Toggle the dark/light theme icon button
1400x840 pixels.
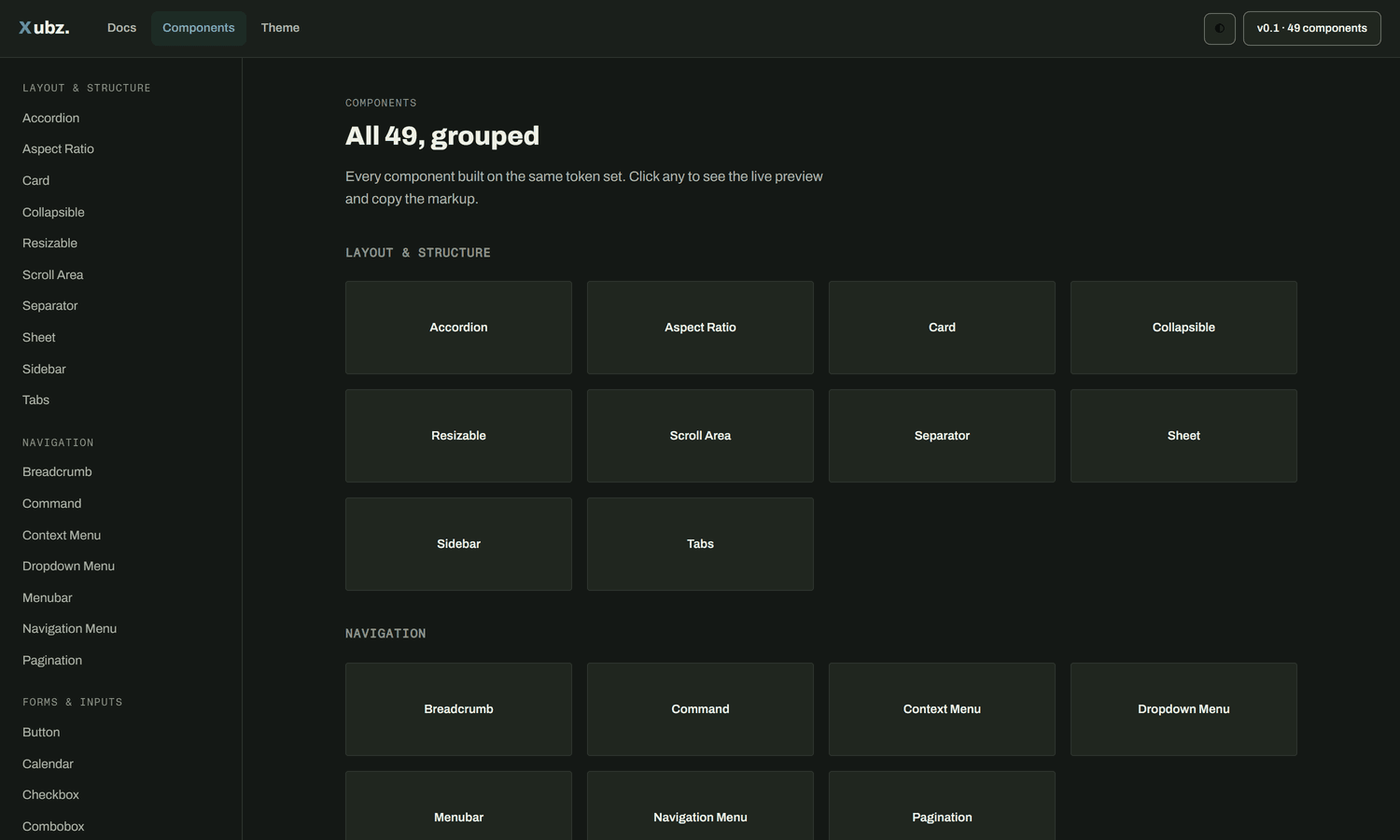click(1219, 28)
